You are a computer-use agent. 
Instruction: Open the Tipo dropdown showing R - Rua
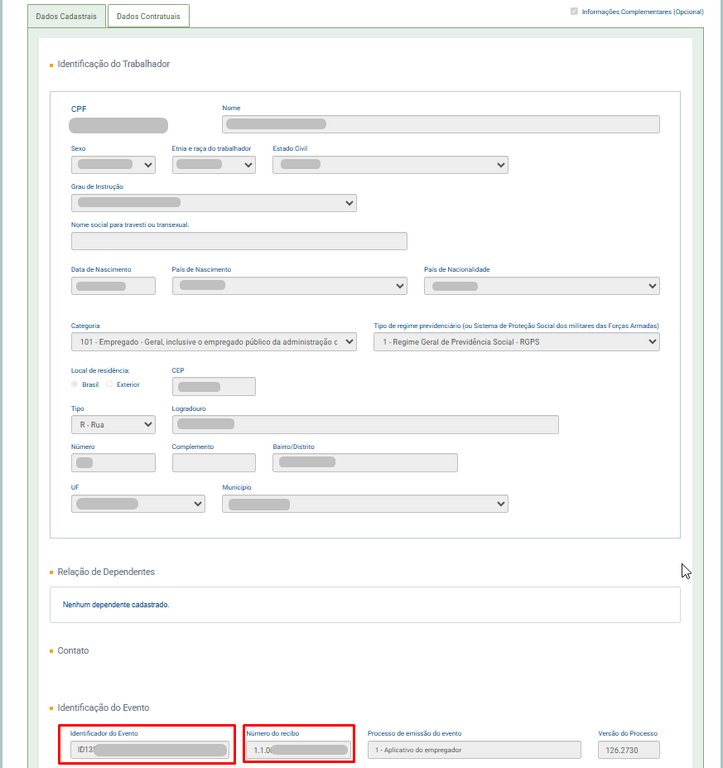(113, 424)
